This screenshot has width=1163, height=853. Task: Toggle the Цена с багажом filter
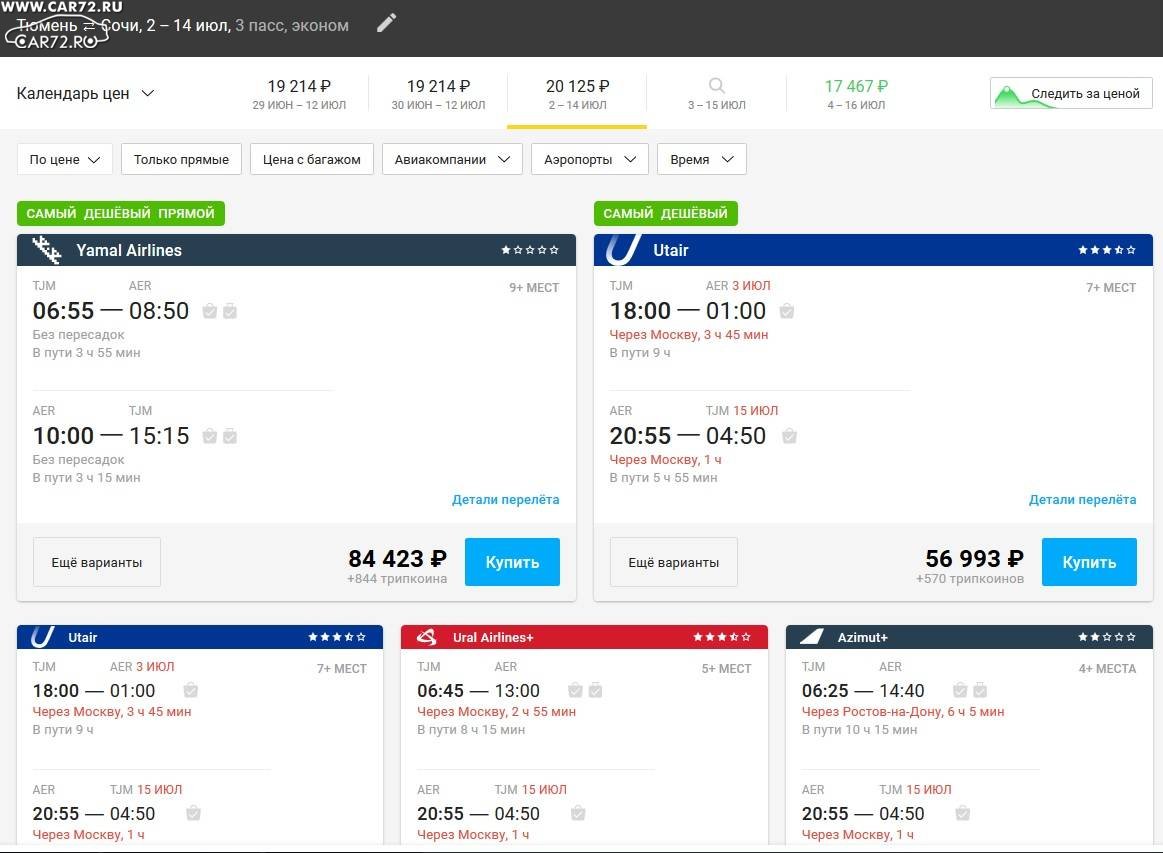coord(312,159)
